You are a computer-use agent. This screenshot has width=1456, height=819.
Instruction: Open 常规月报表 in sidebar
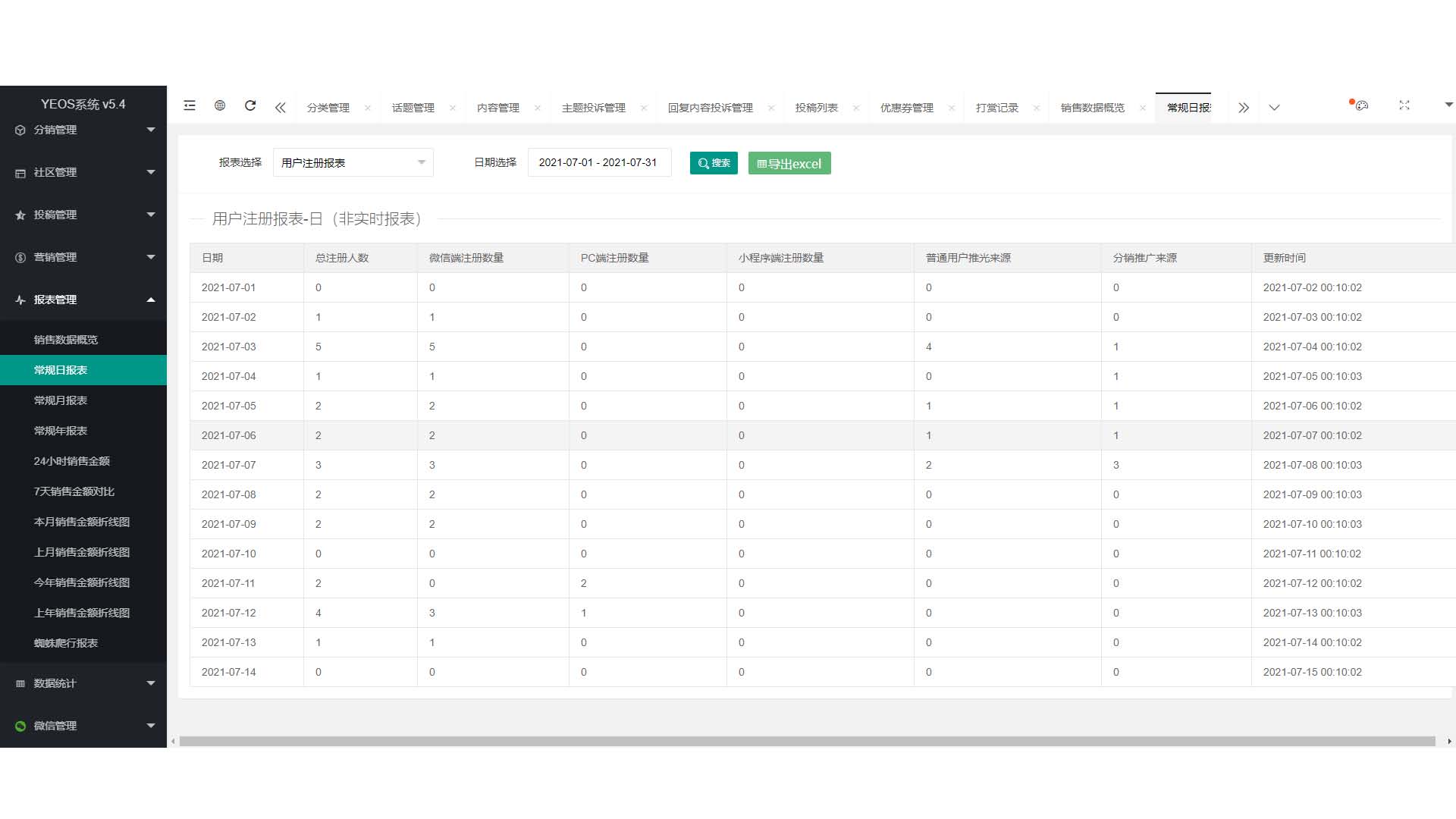pos(83,400)
